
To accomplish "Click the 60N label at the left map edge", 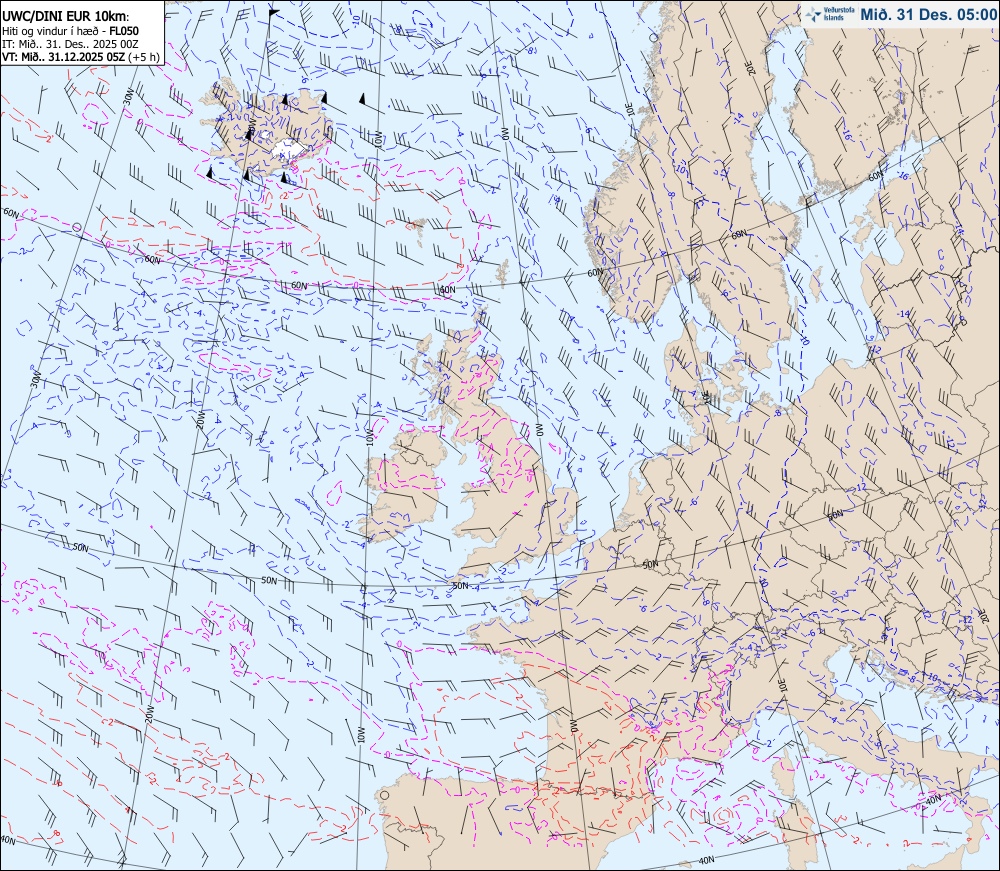I will (11, 213).
